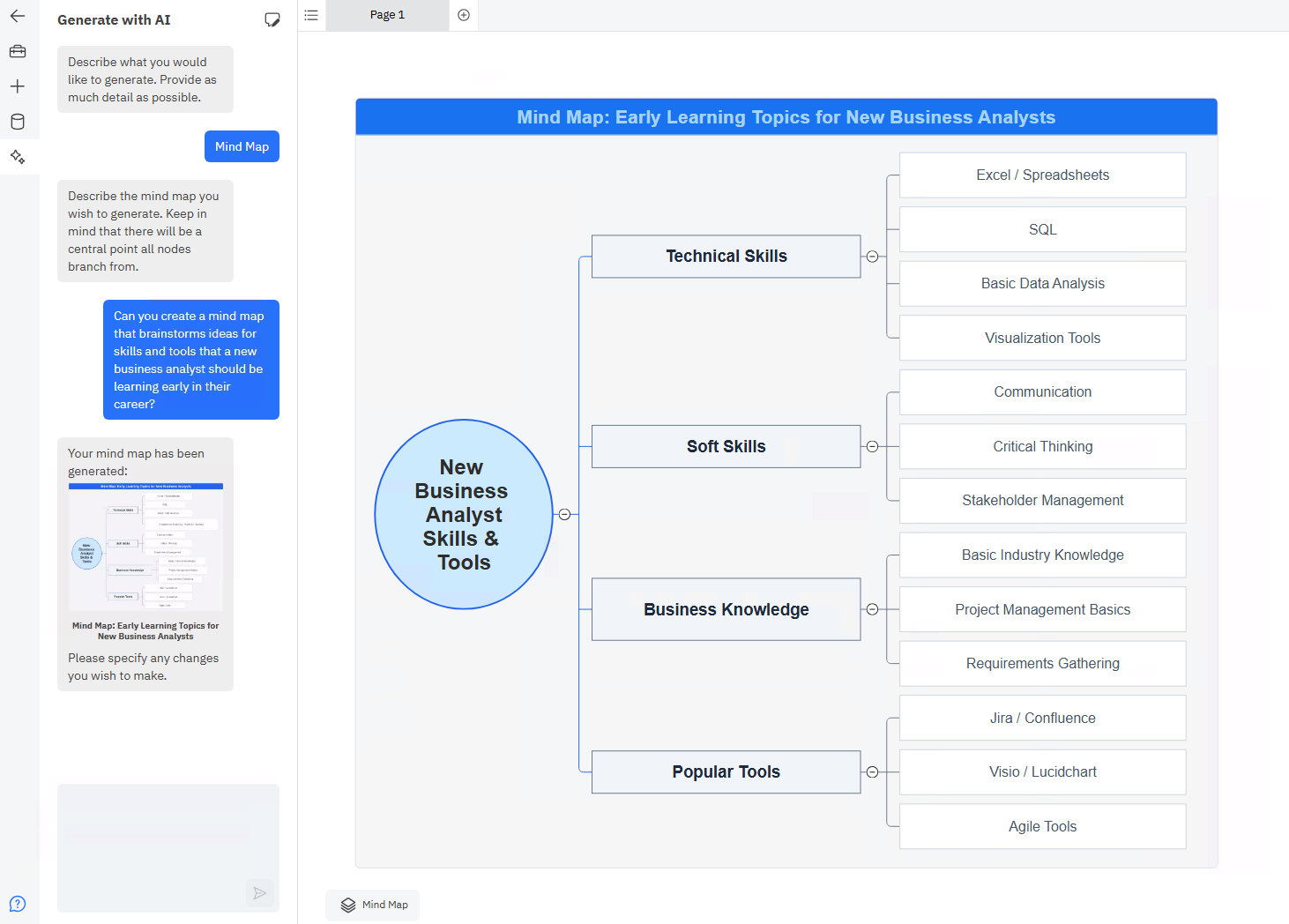Collapse the Business Knowledge branch
This screenshot has width=1289, height=924.
click(x=872, y=609)
